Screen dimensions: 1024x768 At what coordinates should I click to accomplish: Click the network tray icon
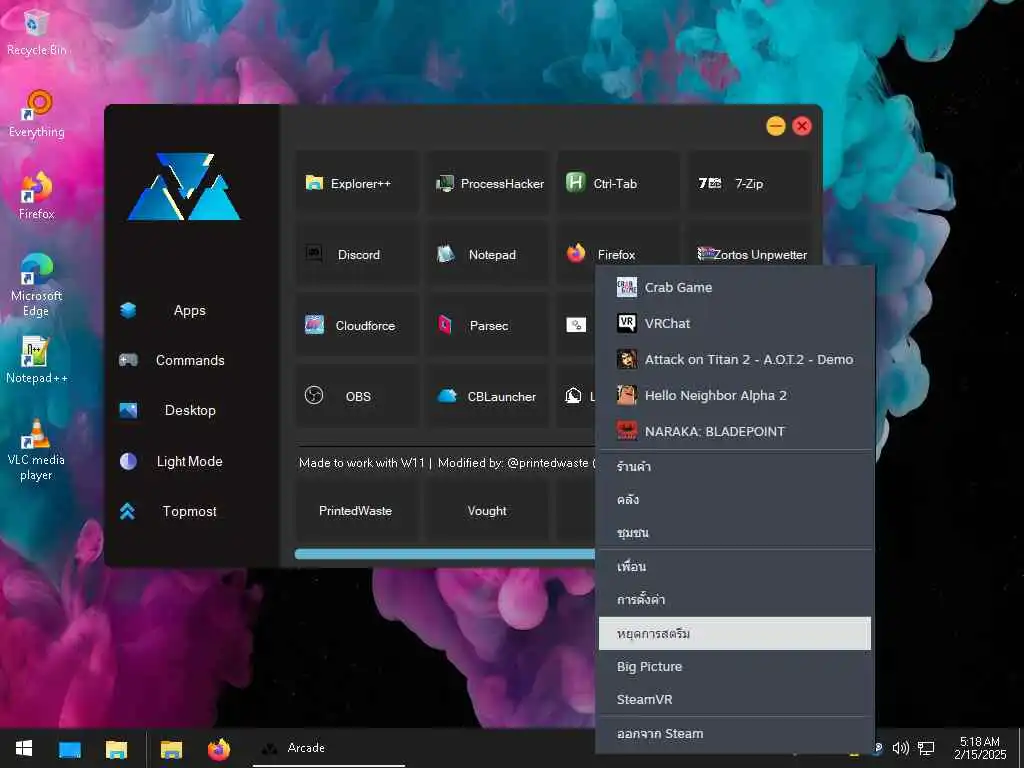925,748
